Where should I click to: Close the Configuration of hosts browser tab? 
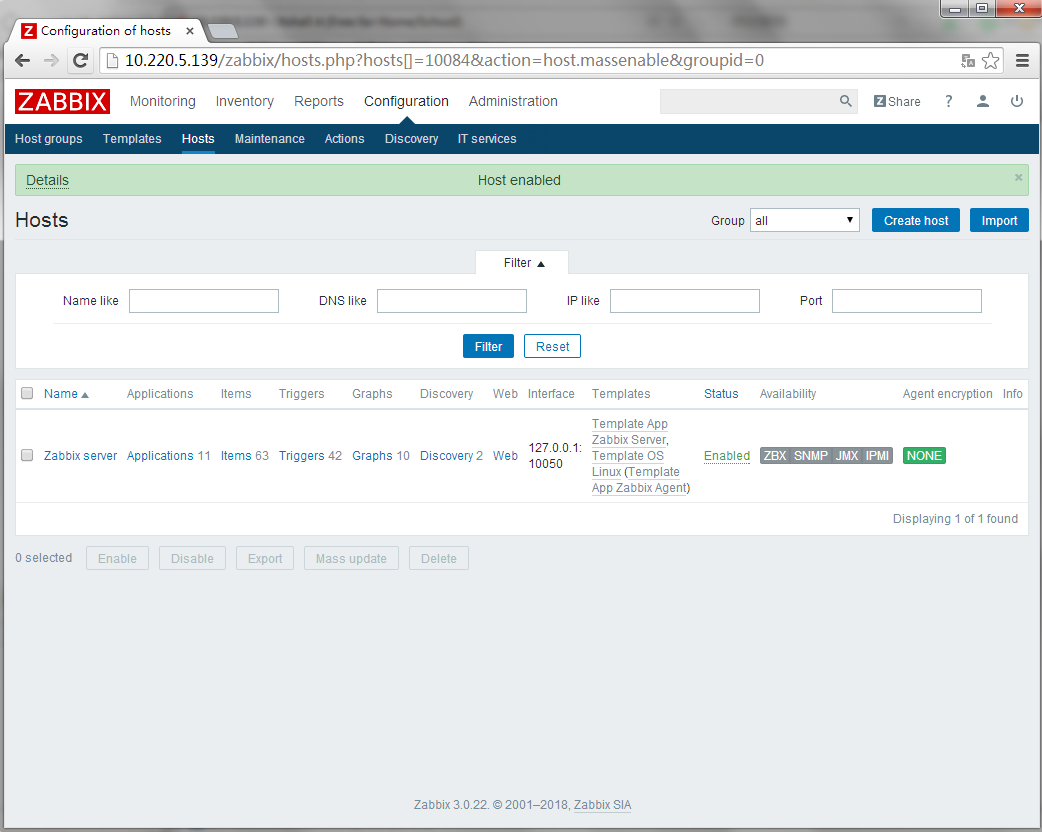[189, 31]
